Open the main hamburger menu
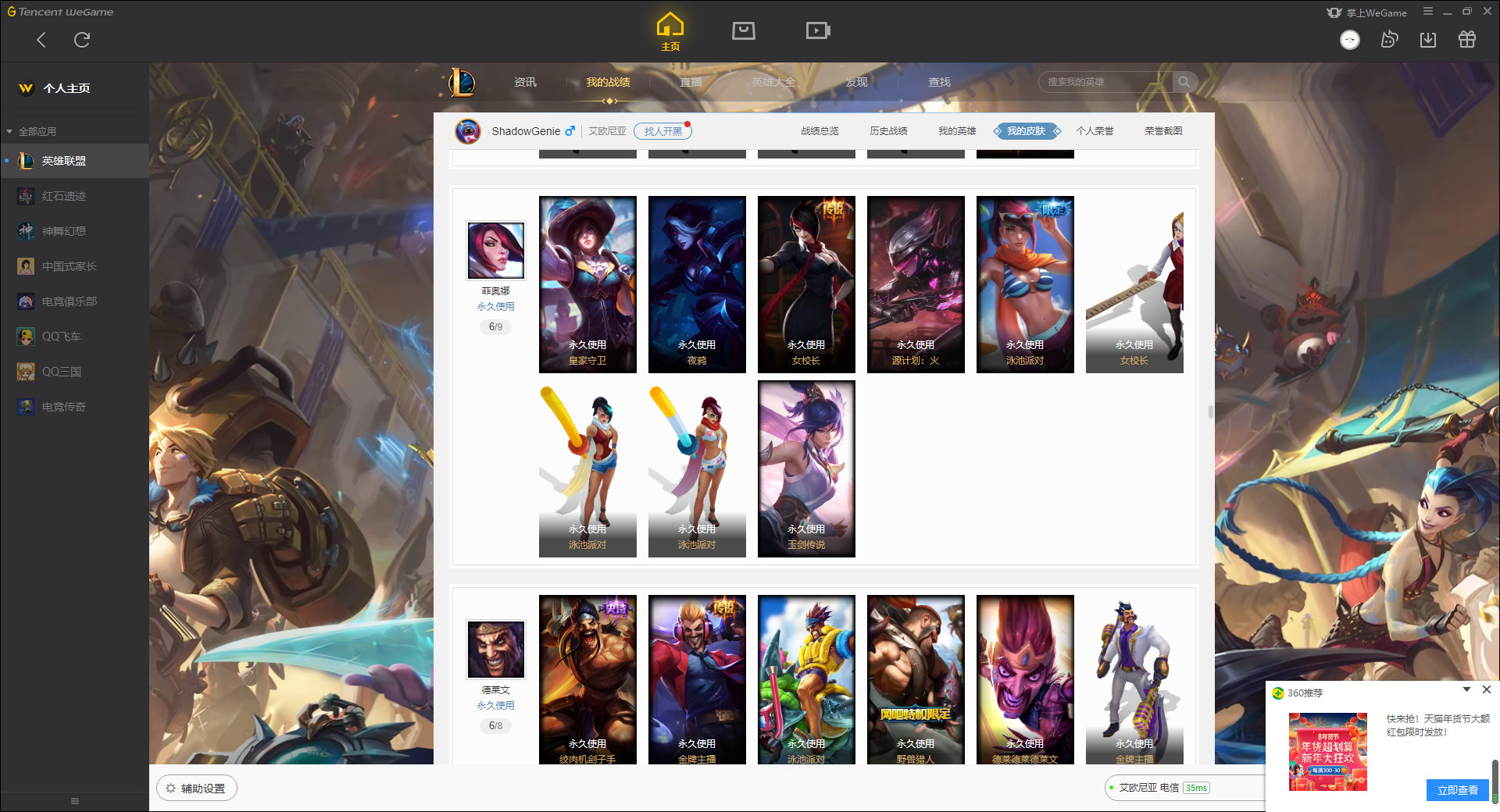1500x812 pixels. tap(1428, 12)
